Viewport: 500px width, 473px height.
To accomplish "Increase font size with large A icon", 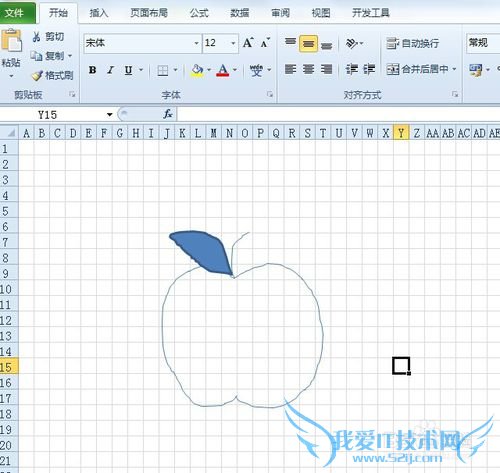I will [248, 43].
